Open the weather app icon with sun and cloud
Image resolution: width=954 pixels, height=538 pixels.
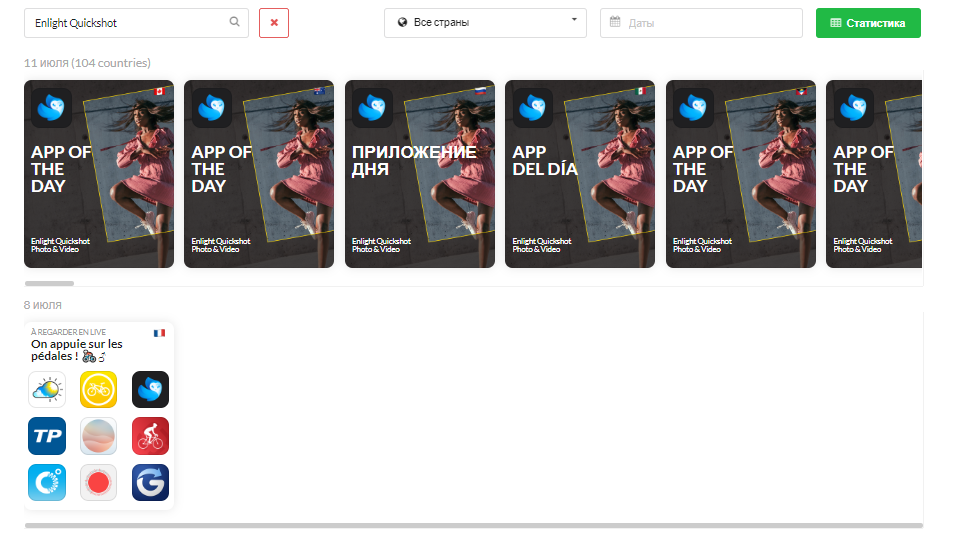[x=47, y=389]
